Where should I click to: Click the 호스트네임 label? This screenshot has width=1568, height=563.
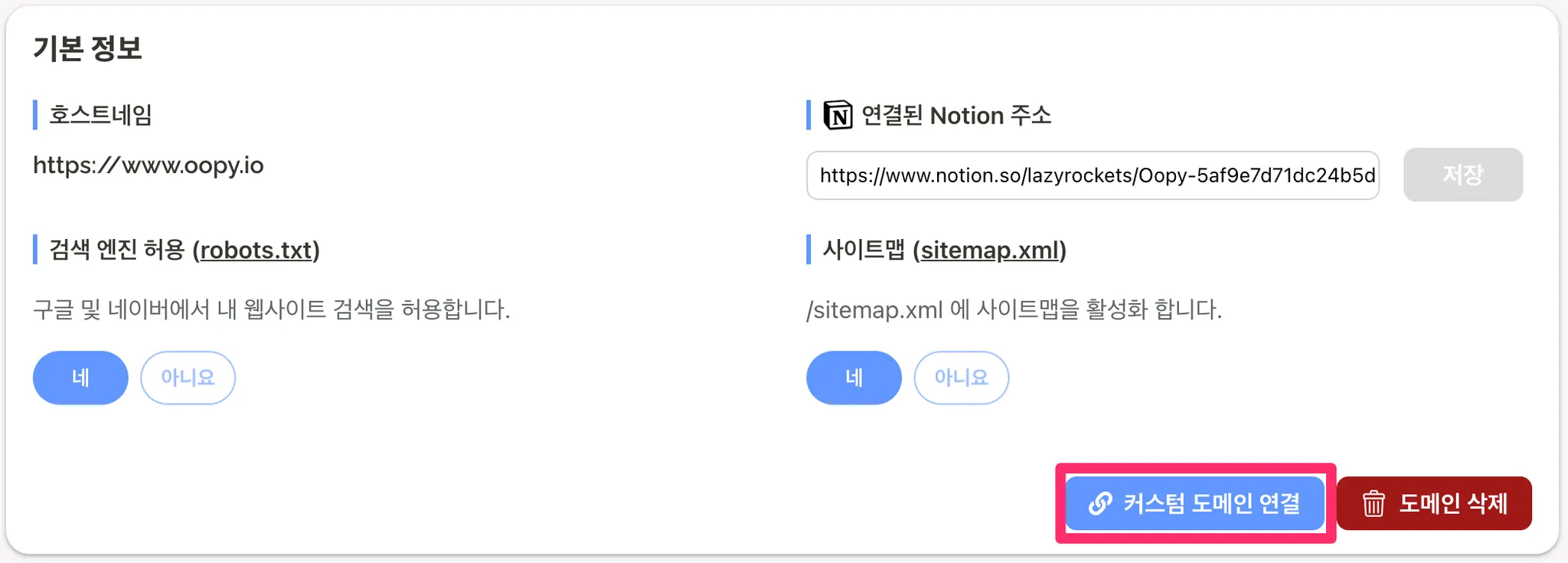100,115
